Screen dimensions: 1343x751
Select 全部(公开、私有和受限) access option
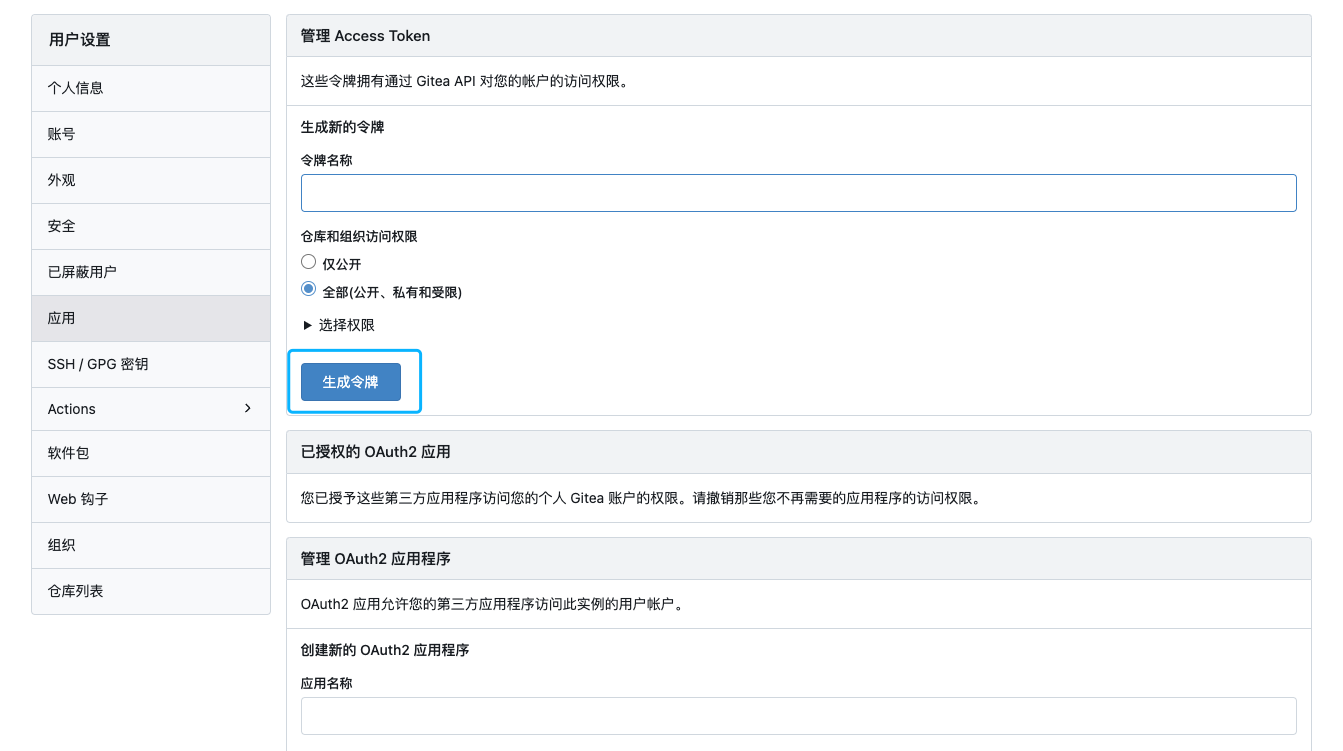308,289
